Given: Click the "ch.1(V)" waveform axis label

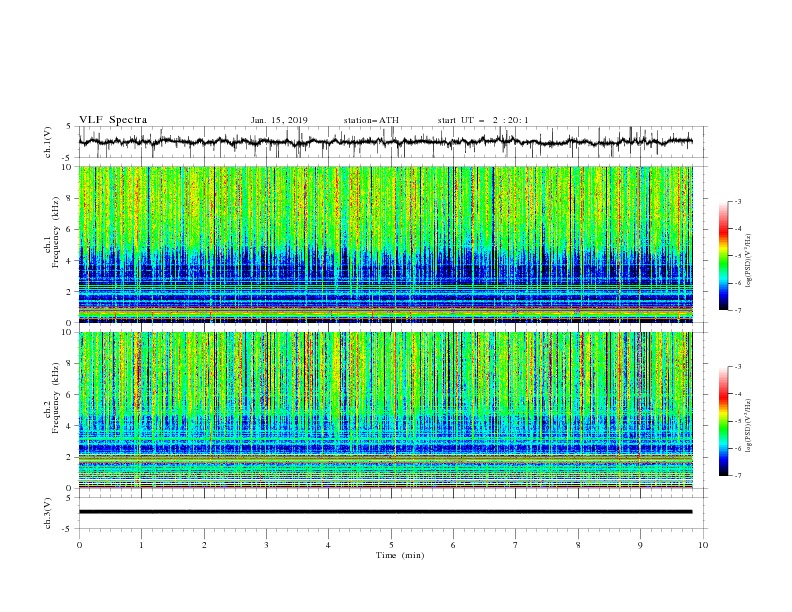Looking at the screenshot, I should [48, 142].
